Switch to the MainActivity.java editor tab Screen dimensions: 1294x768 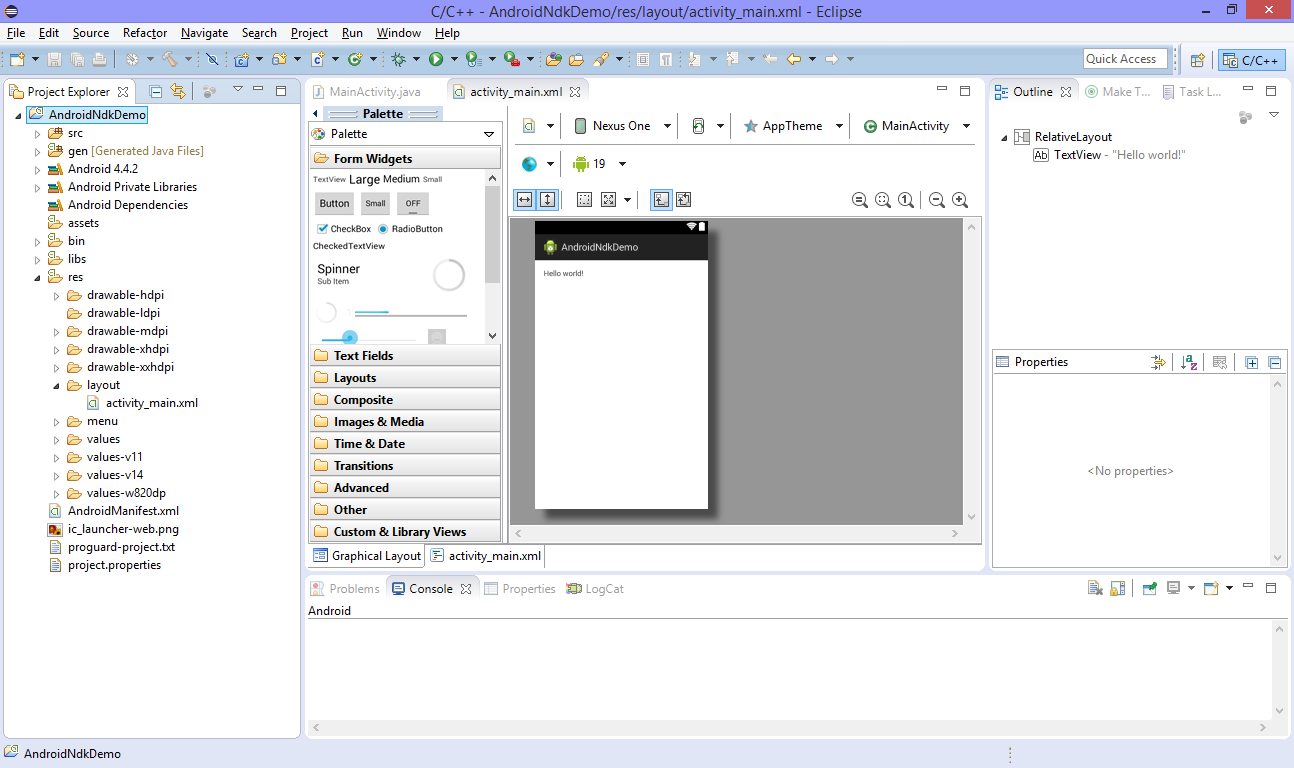coord(374,92)
